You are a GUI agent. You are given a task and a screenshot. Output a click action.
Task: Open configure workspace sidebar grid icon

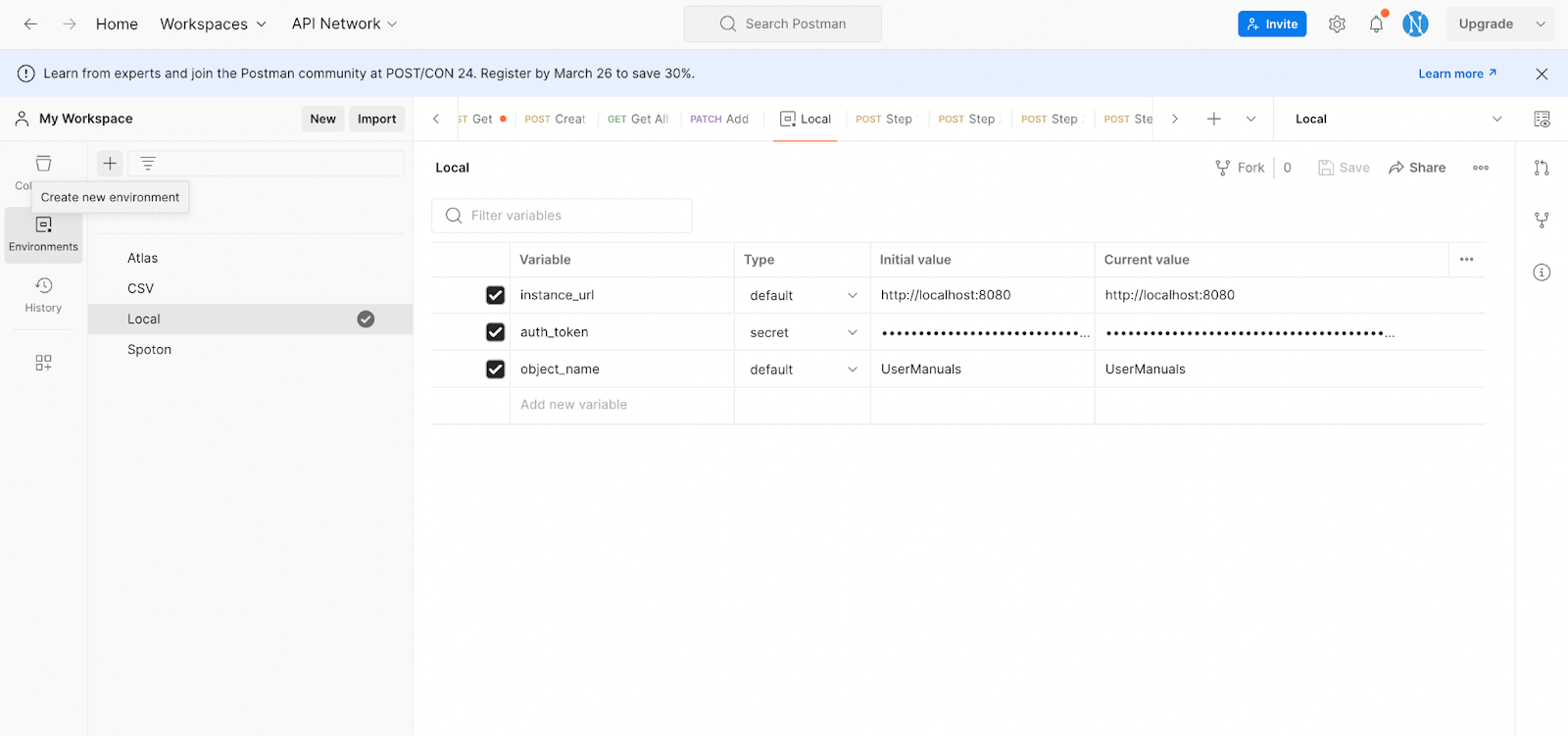(x=43, y=363)
